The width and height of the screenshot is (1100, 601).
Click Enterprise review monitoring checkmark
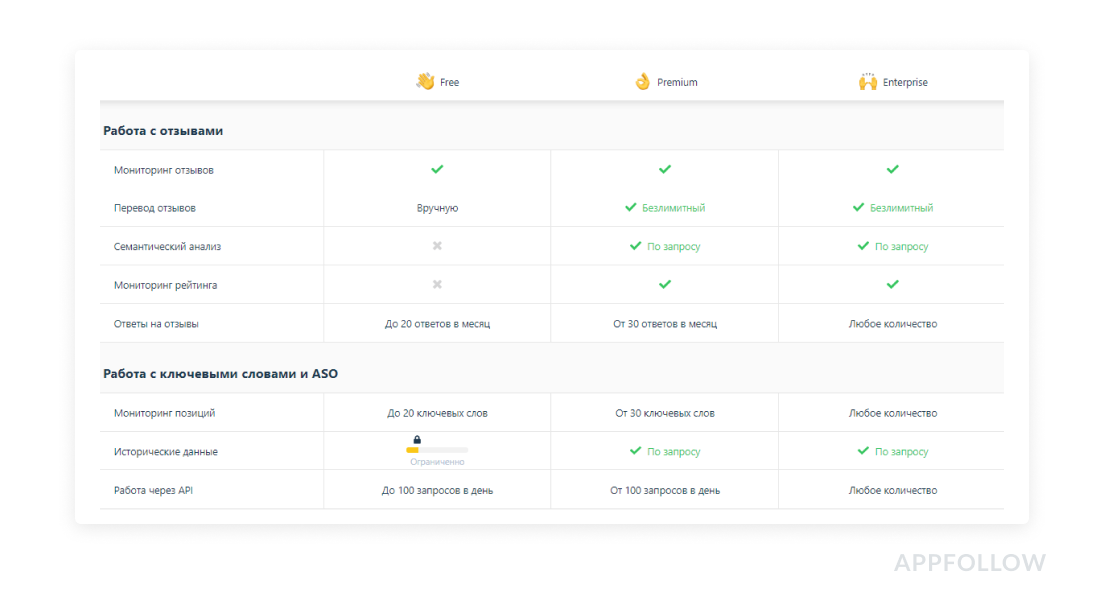(x=892, y=169)
